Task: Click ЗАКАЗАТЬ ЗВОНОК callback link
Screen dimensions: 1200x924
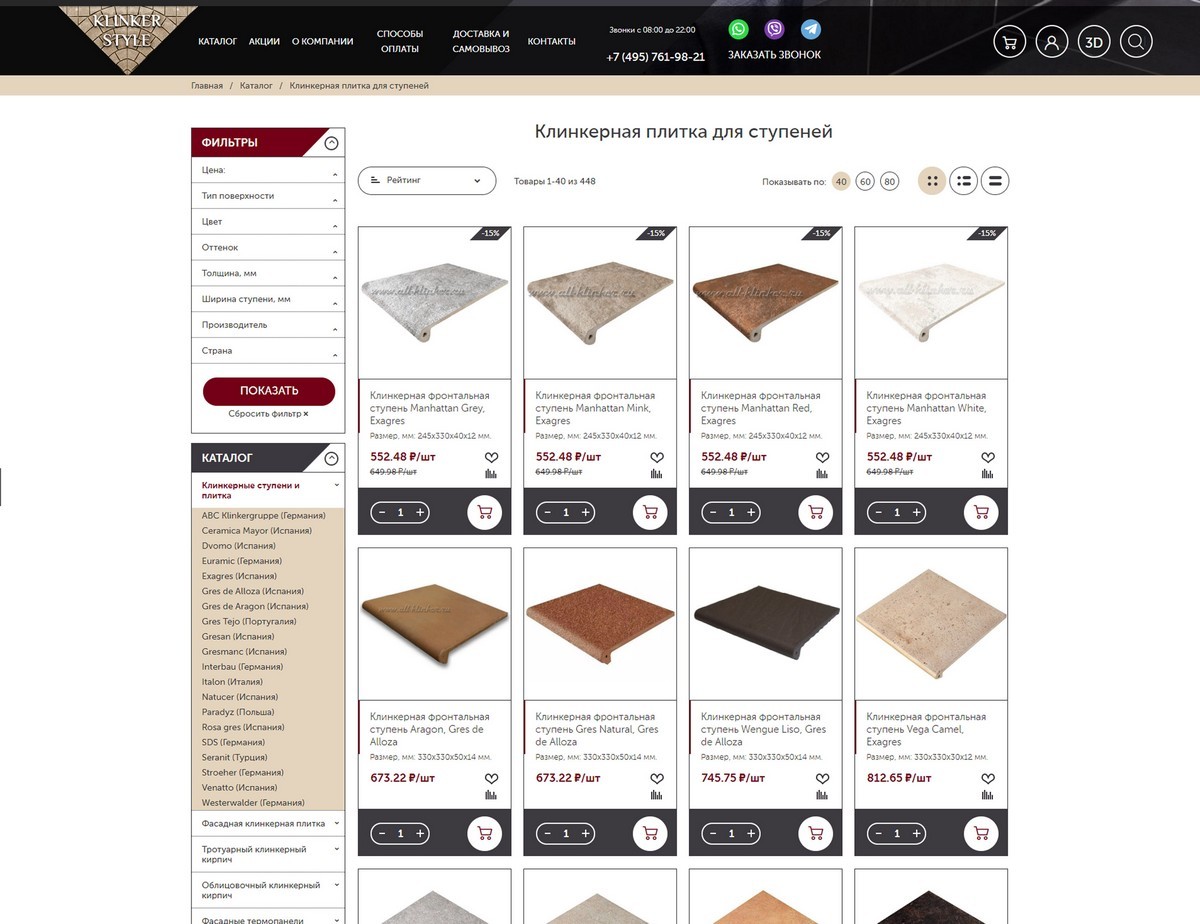Action: click(x=774, y=55)
